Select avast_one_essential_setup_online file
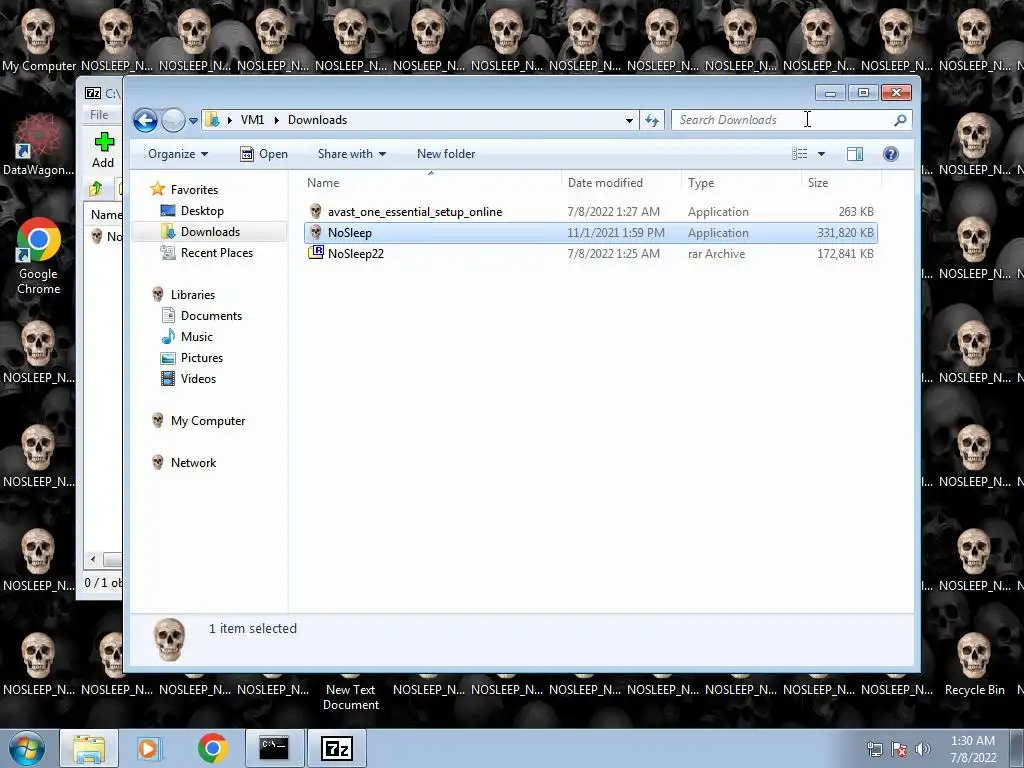 click(x=591, y=212)
